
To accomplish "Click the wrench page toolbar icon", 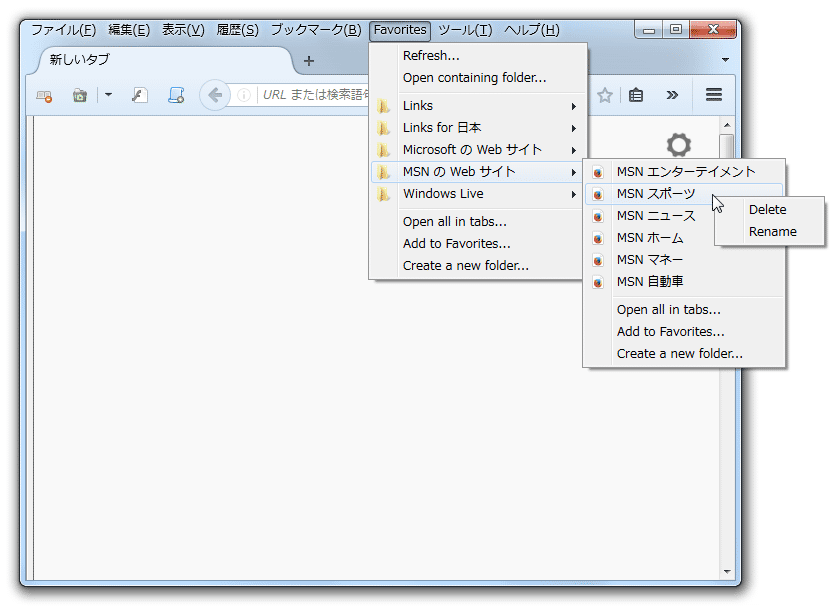I will [140, 95].
